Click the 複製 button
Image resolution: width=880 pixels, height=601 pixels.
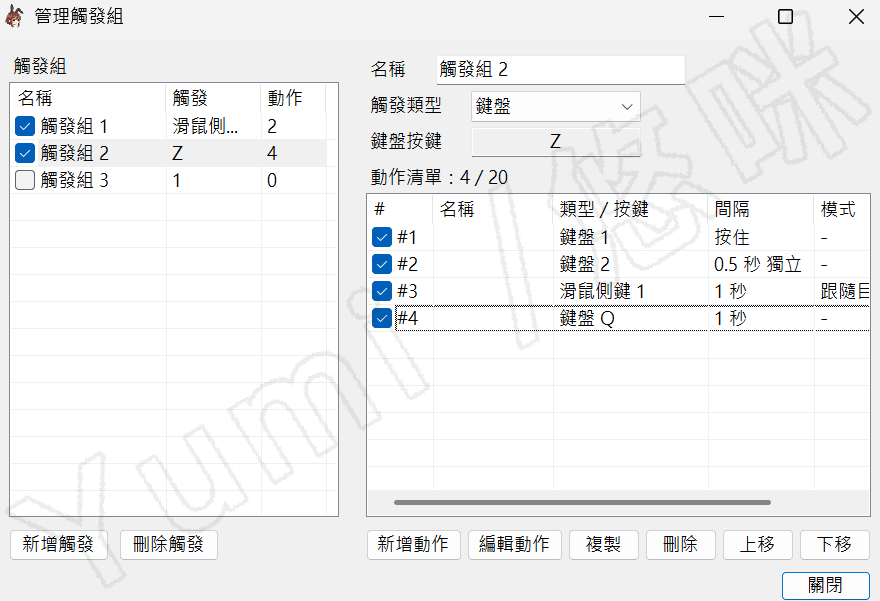604,544
